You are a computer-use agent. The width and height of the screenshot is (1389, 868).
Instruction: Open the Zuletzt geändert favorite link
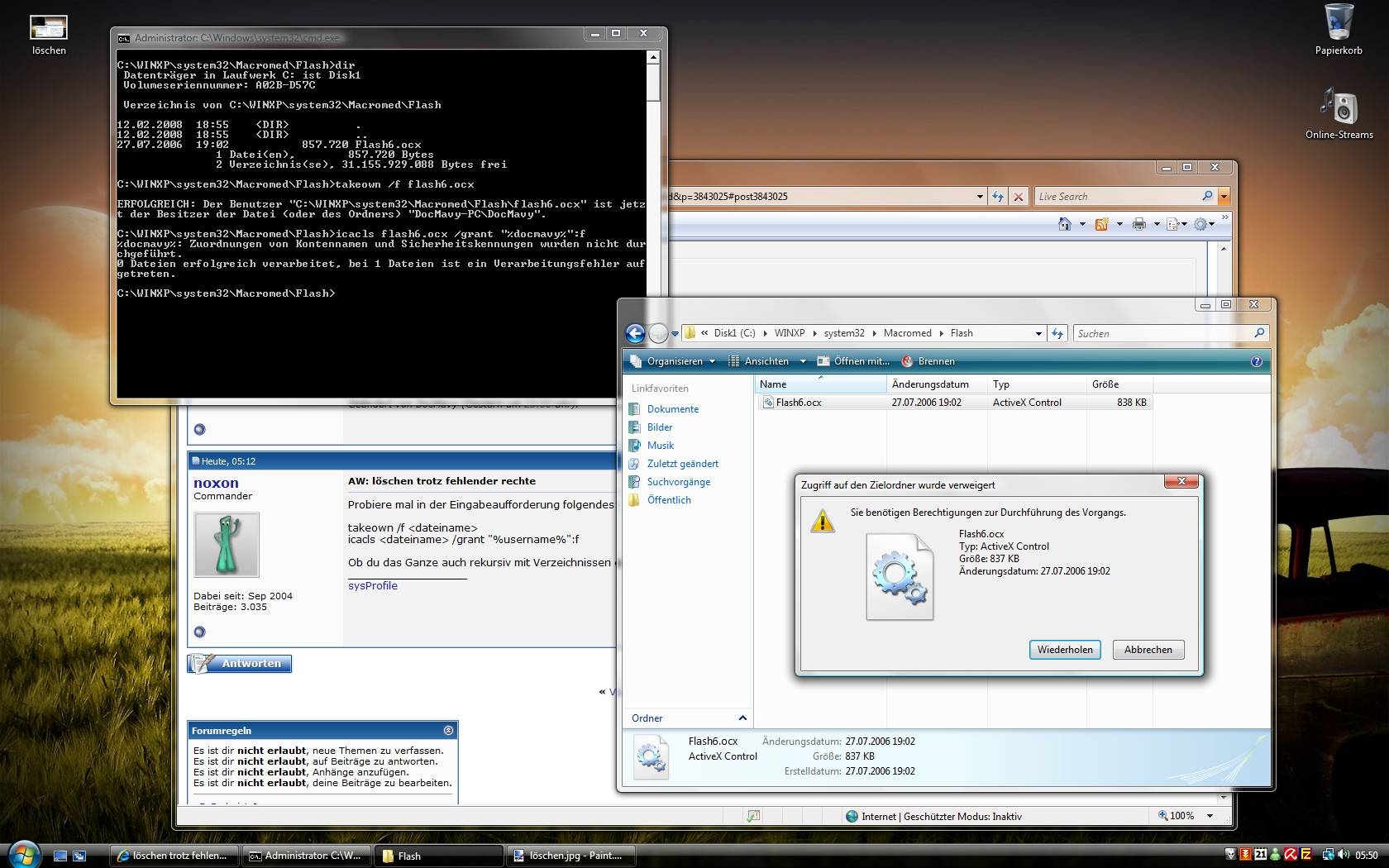(682, 464)
